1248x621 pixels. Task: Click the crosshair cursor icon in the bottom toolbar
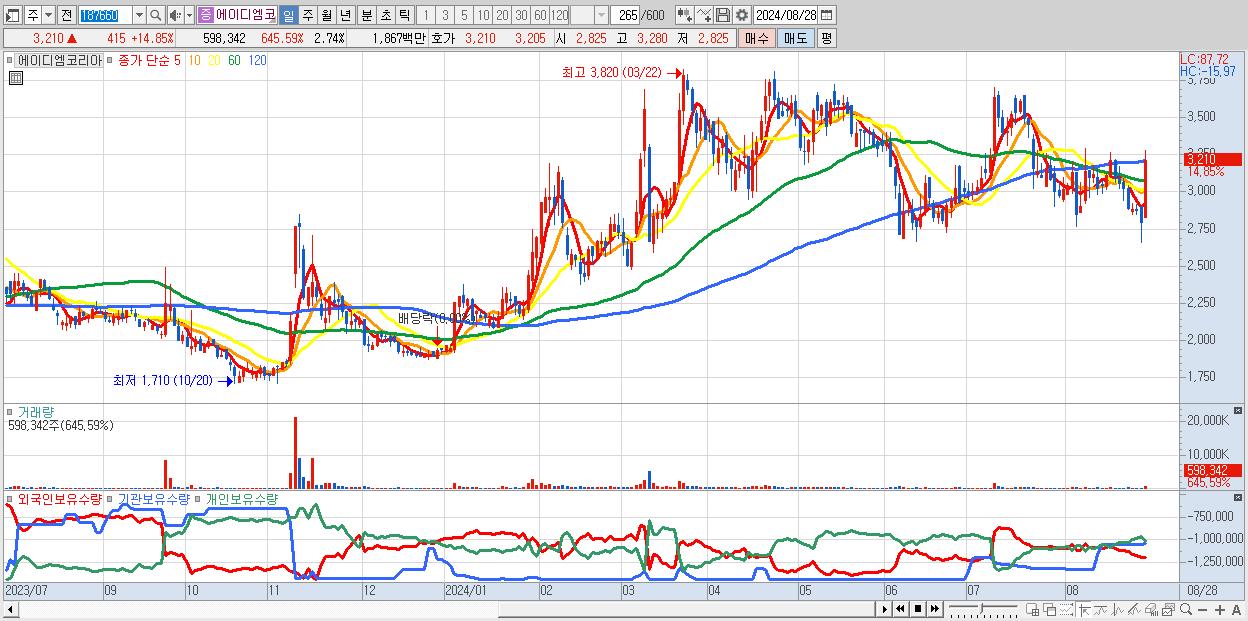(1084, 610)
